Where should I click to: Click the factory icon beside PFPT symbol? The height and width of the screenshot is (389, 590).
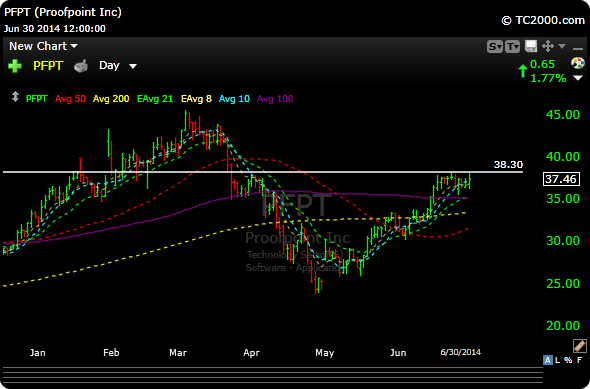[x=81, y=66]
